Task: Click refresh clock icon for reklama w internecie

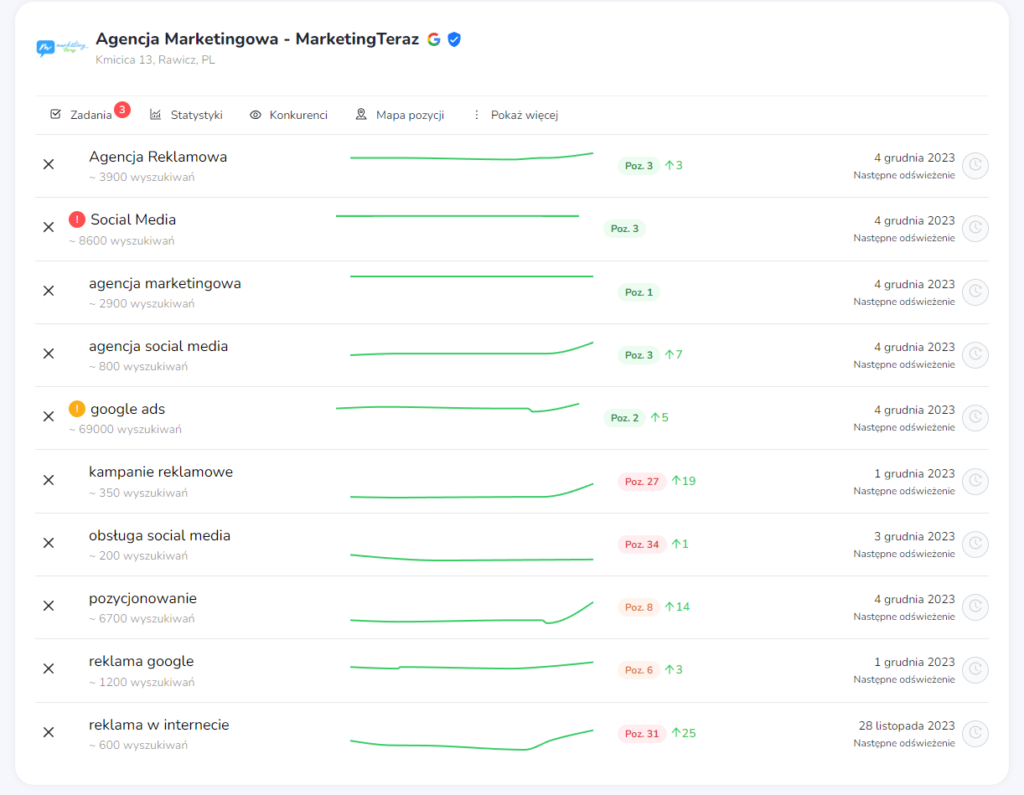Action: pyautogui.click(x=975, y=734)
